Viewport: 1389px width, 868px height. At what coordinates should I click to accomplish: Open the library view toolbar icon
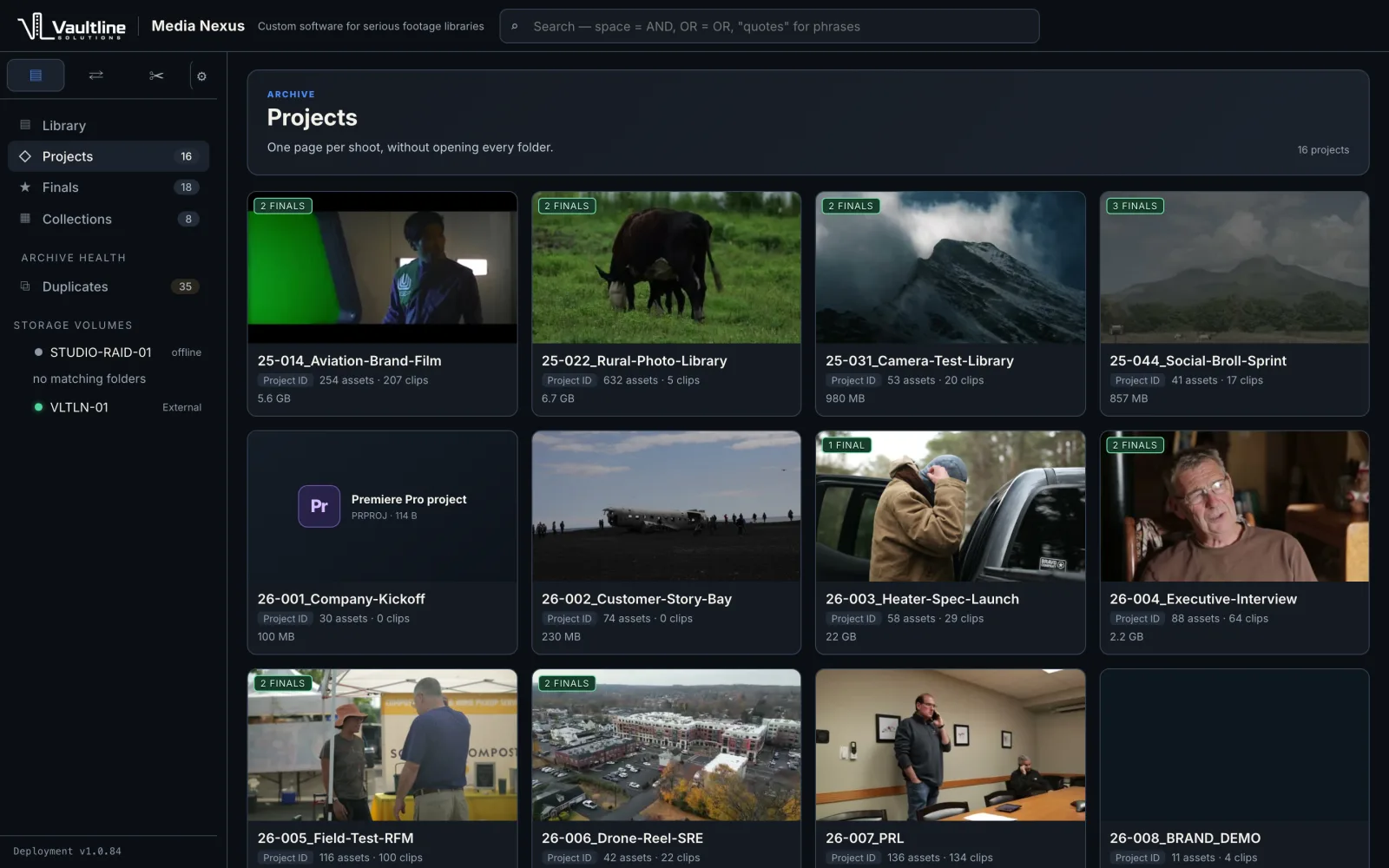pos(36,76)
